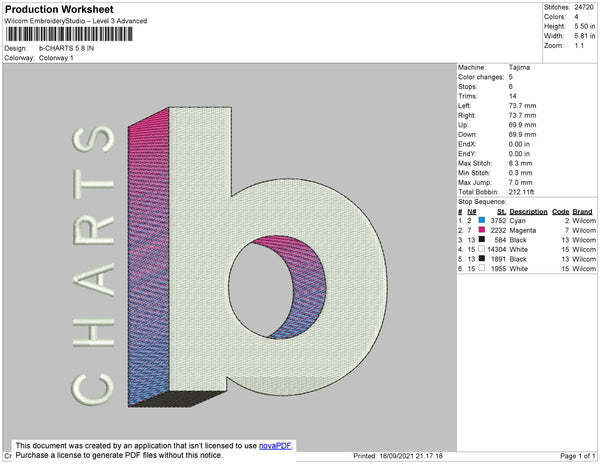Click the Cyan color swatch in row 1
600x464 pixels.
click(482, 220)
